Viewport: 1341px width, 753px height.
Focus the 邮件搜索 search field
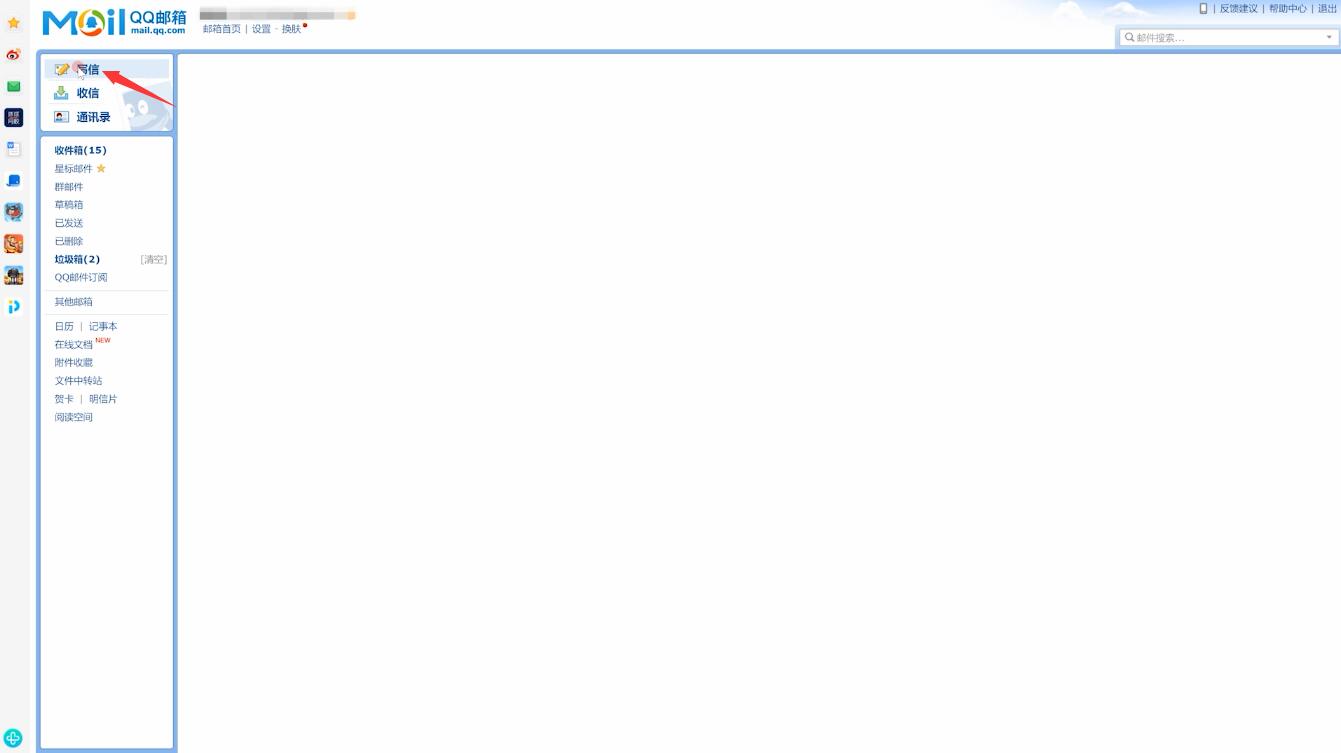click(1228, 37)
